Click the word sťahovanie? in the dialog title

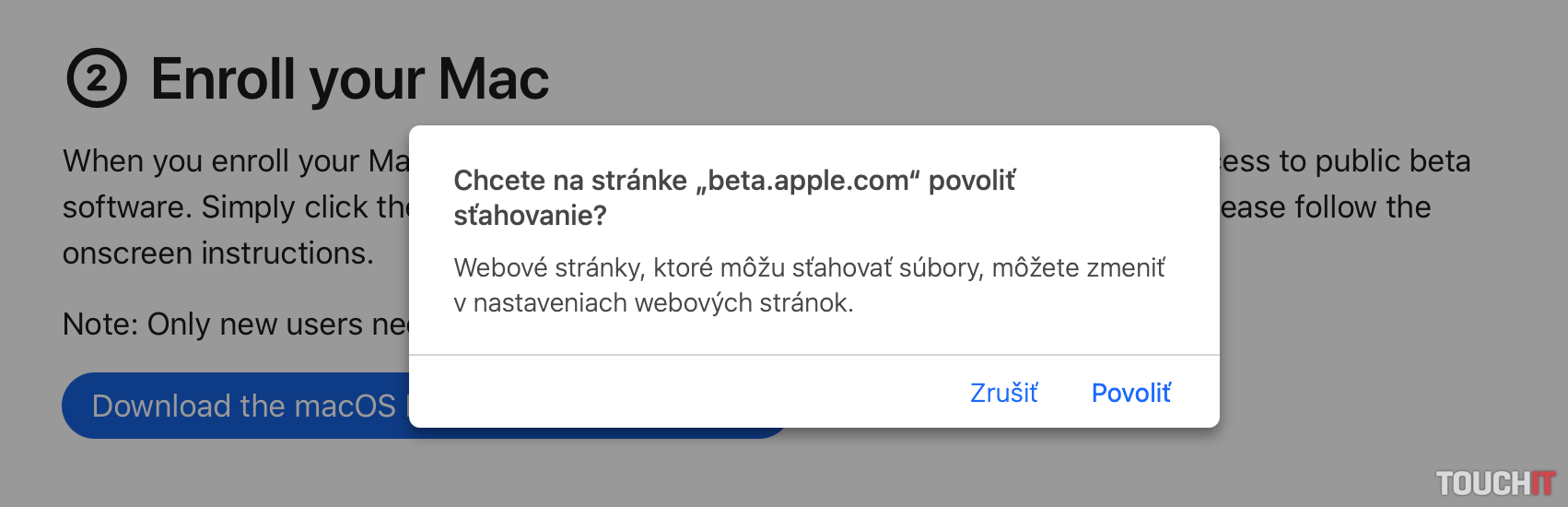point(530,216)
